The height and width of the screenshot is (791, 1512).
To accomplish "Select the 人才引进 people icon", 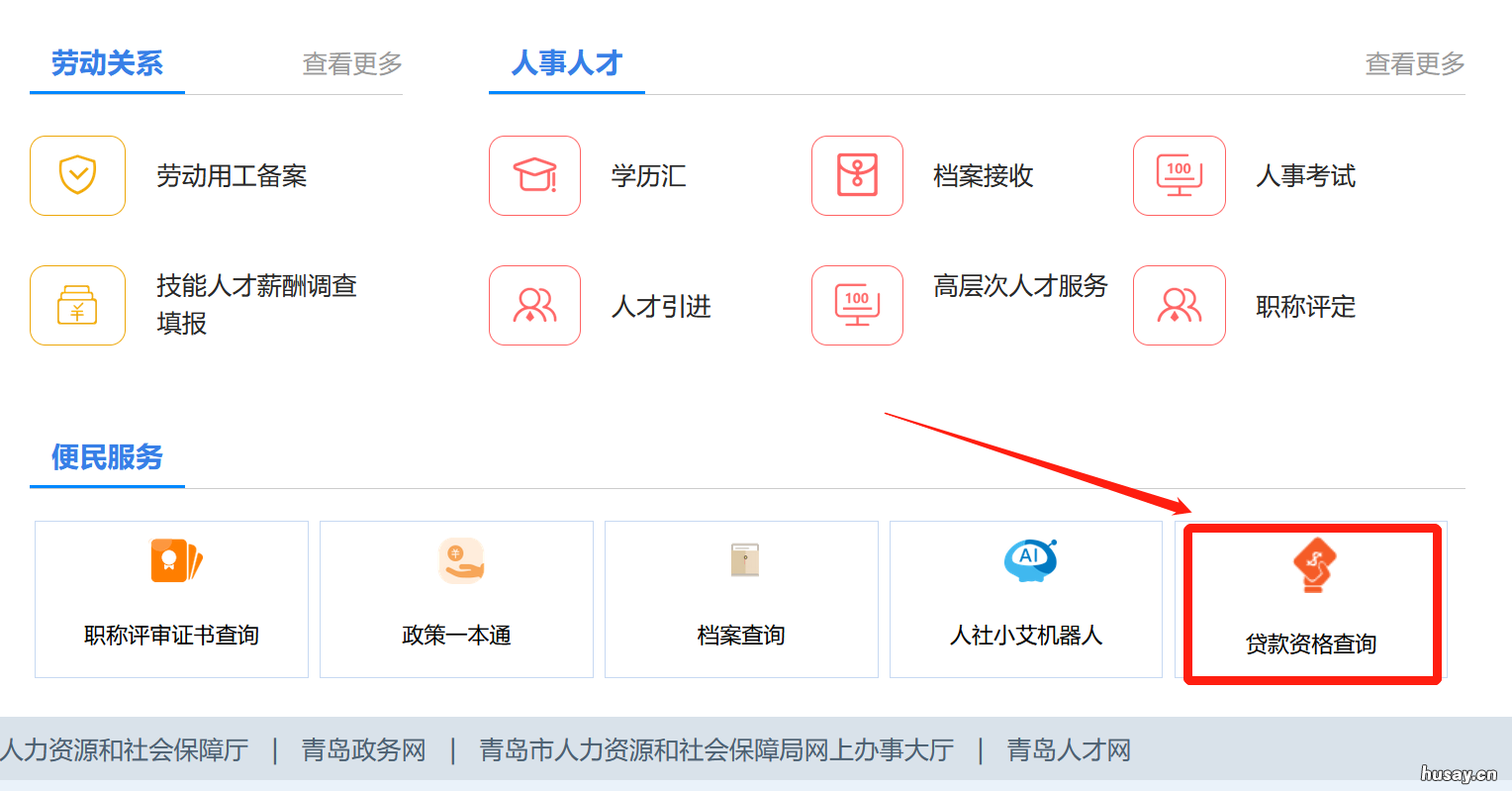I will coord(534,305).
